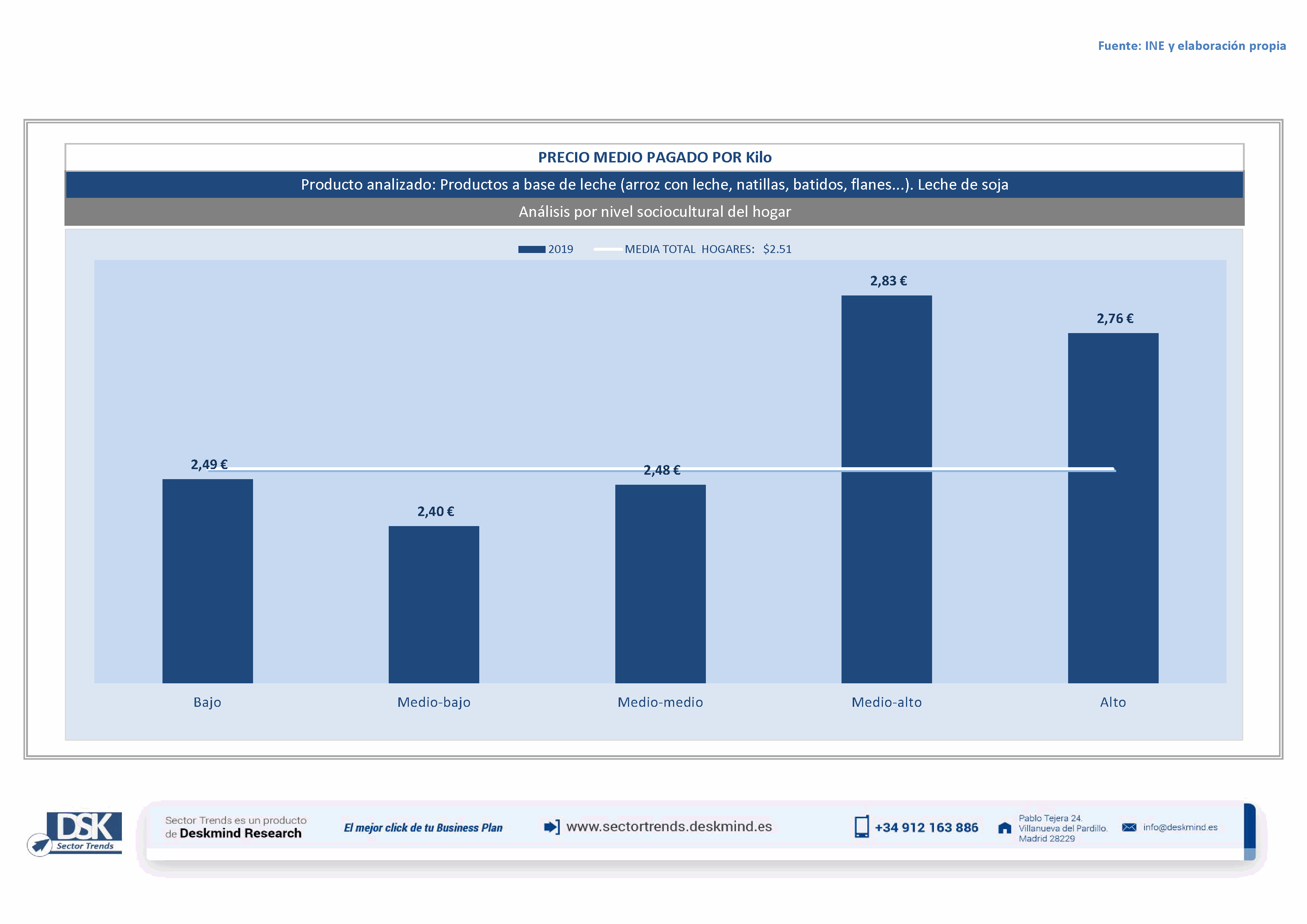Screen dimensions: 1307x924
Task: Click the mobile phone icon in the footer
Action: (x=861, y=827)
